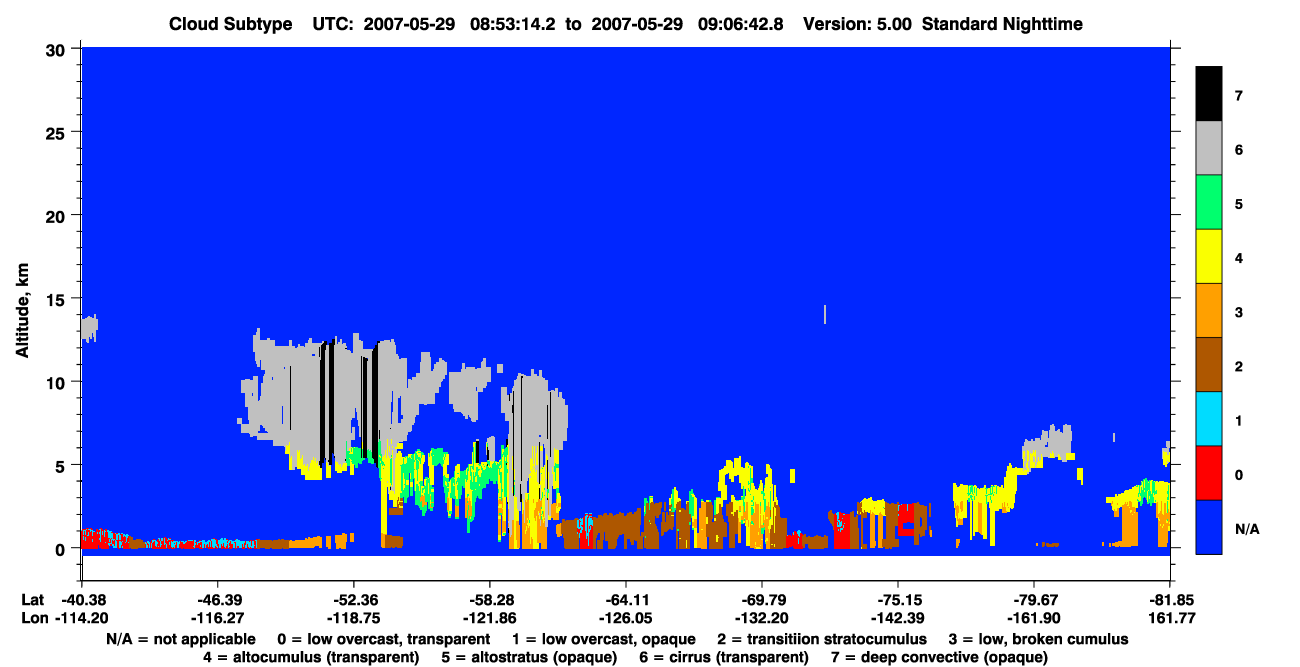This screenshot has width=1300, height=667.
Task: Click the latitude value -69.79
Action: pos(761,600)
